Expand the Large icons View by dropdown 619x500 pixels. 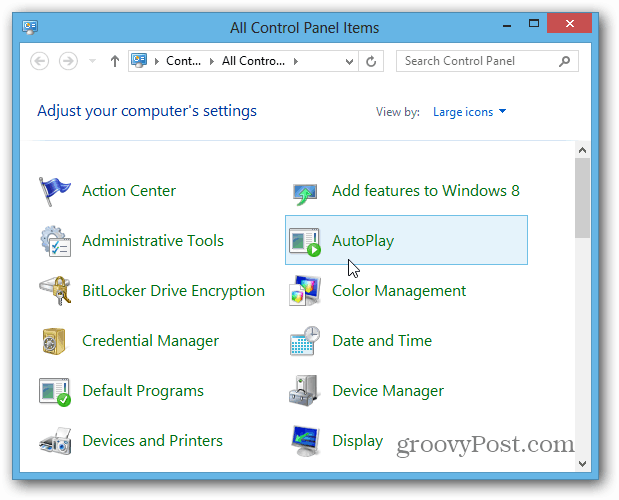point(469,112)
